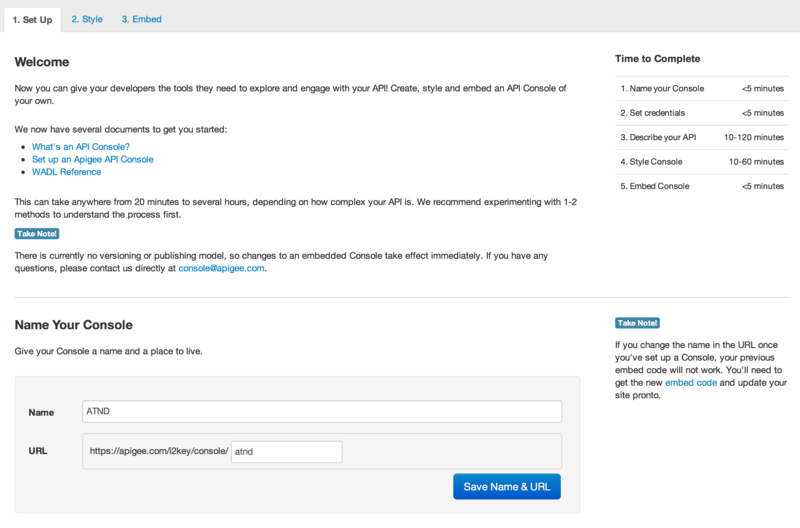The height and width of the screenshot is (528, 800).
Task: Open the What's an API Console? link
Action: point(81,146)
